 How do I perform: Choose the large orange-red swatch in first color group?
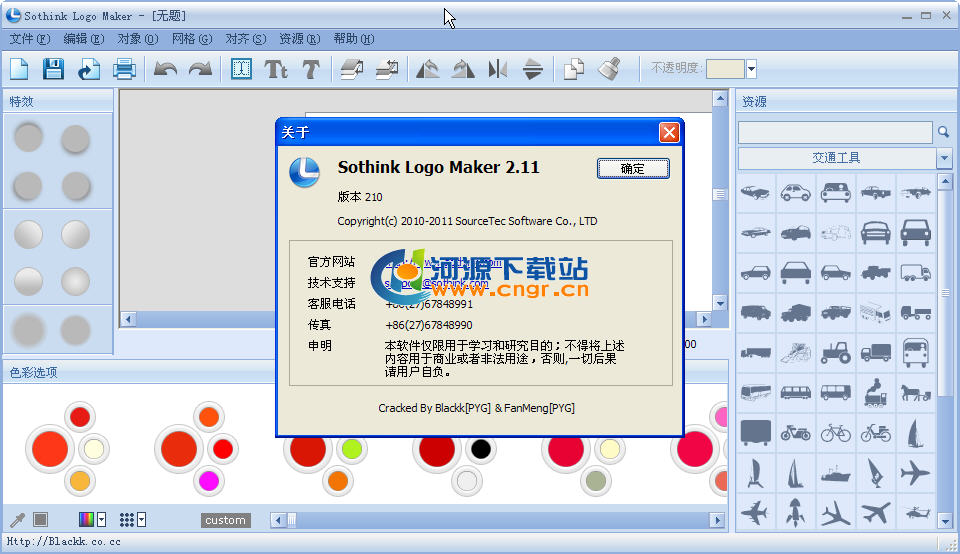pyautogui.click(x=50, y=449)
